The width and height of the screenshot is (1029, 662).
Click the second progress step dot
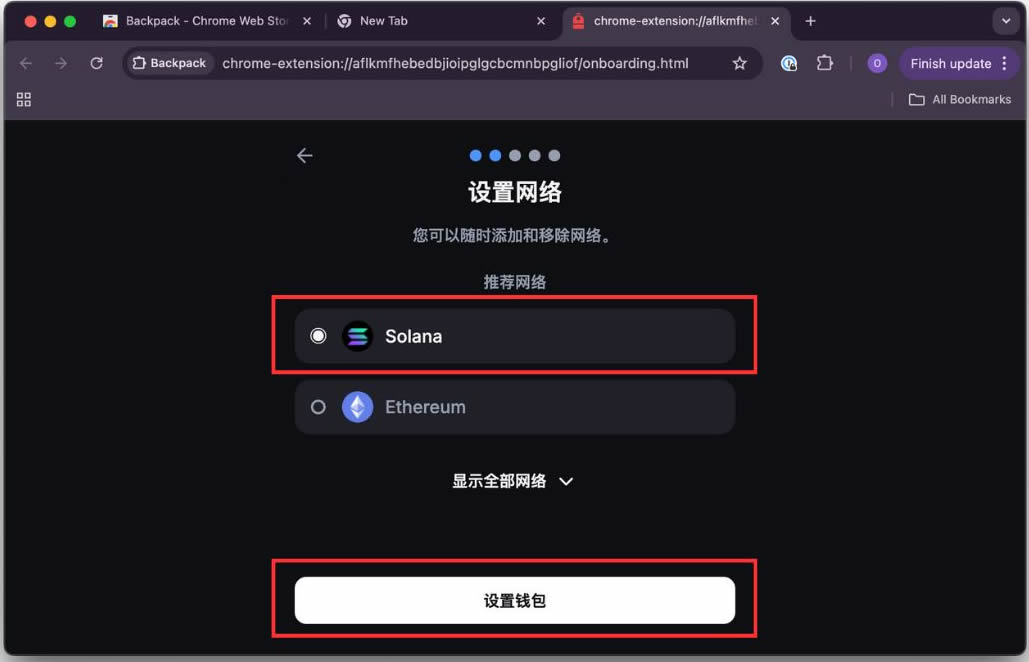(x=495, y=155)
